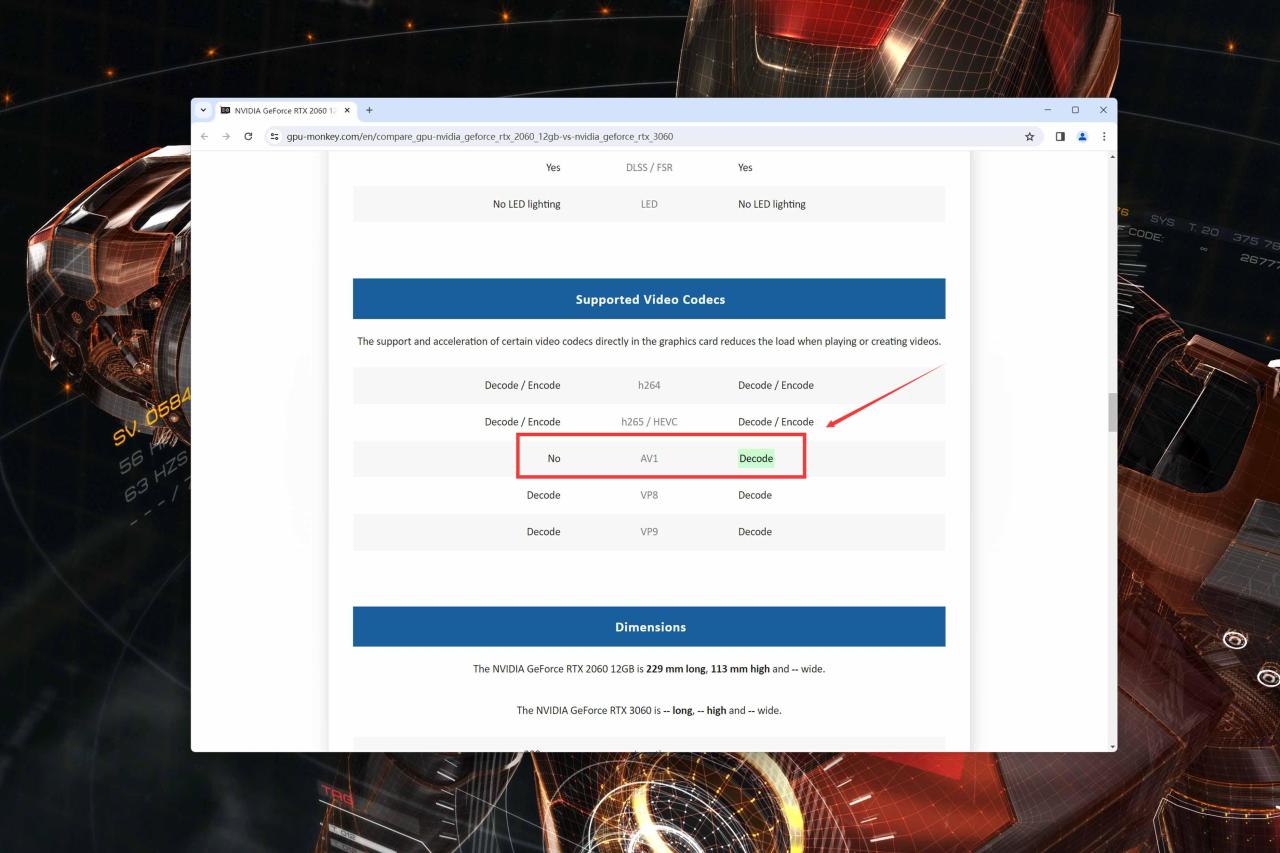Click the VP8 codec label
Image resolution: width=1280 pixels, height=853 pixels.
coord(649,495)
